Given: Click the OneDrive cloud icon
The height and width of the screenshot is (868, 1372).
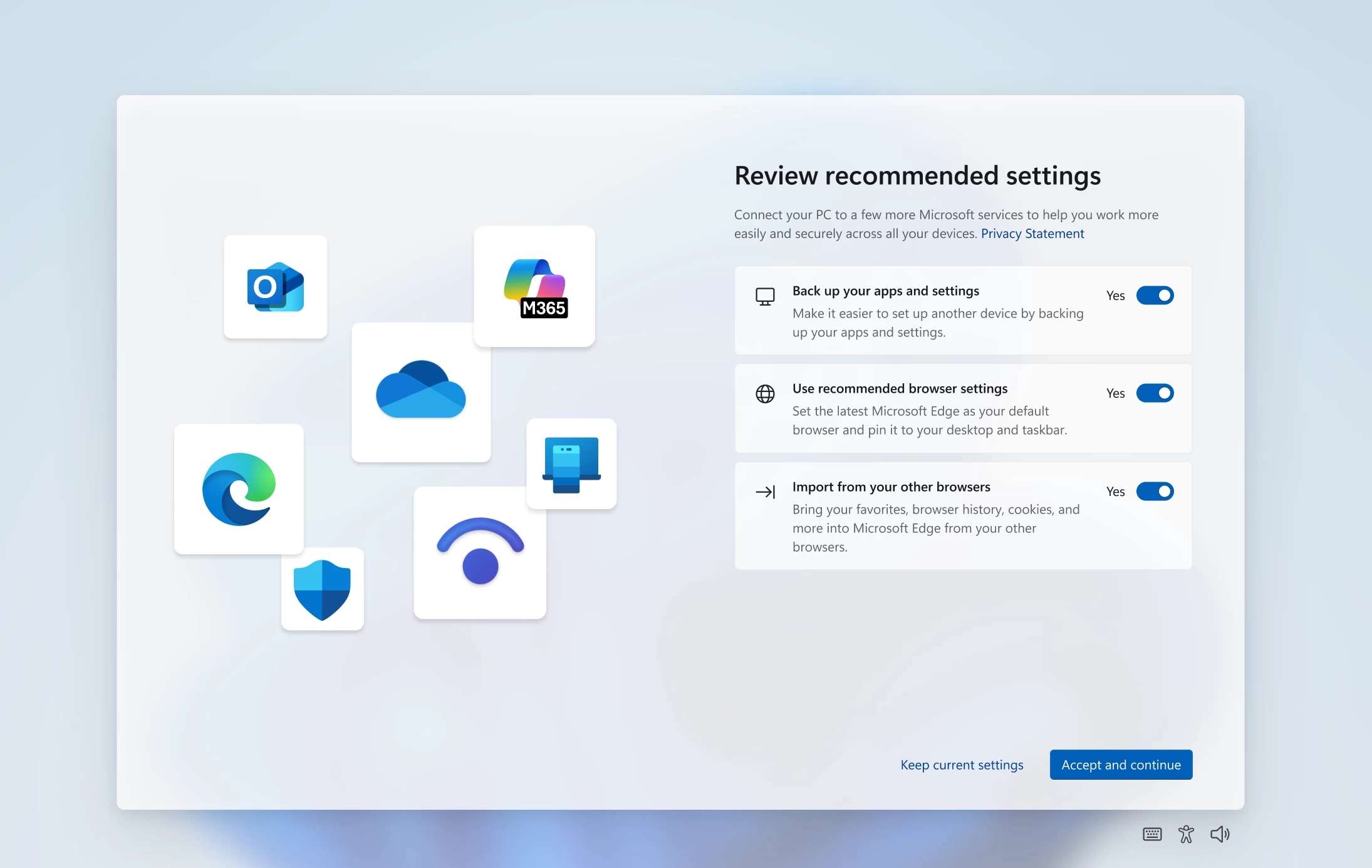Looking at the screenshot, I should click(x=420, y=393).
